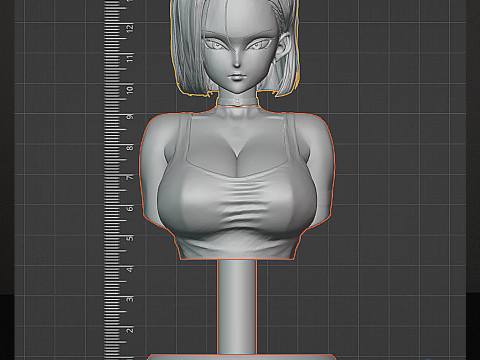Click ruler mark labeled 3
480x360 pixels.
pos(130,299)
